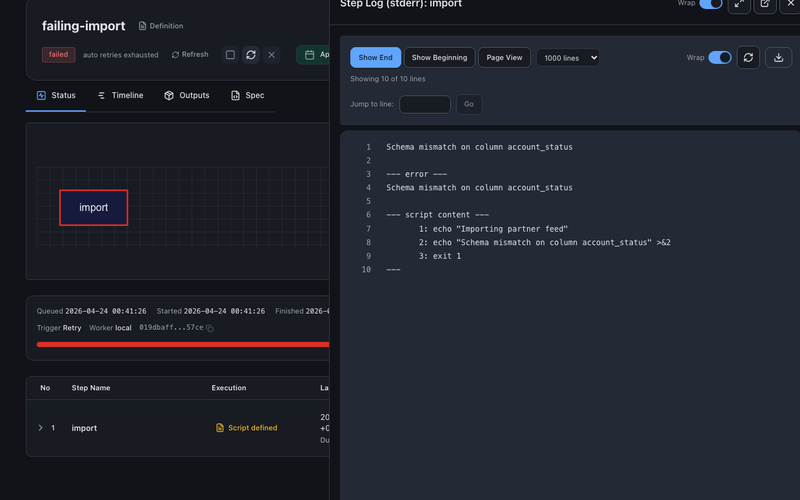The width and height of the screenshot is (800, 500).
Task: Click the Timeline tab icon
Action: click(101, 95)
